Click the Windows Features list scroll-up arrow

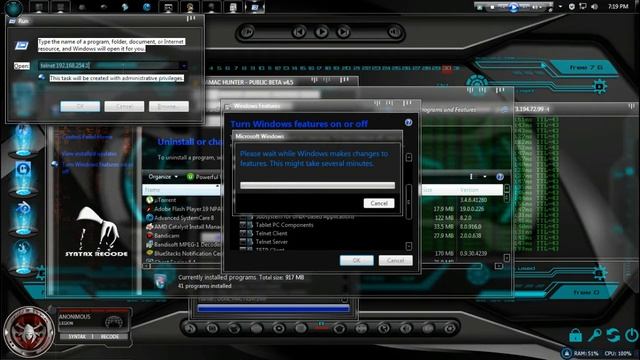(409, 157)
